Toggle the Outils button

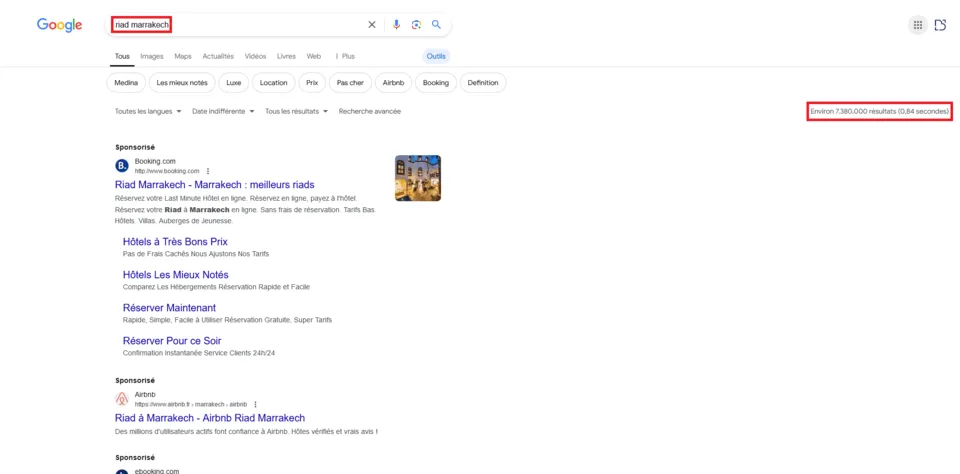[436, 56]
